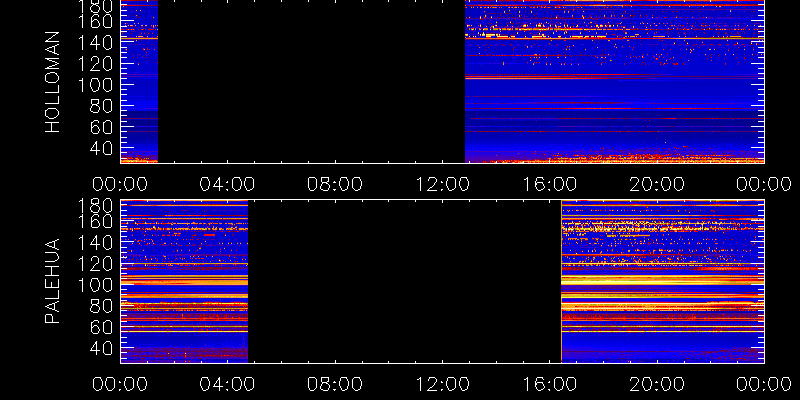The height and width of the screenshot is (400, 800).
Task: Select the 40 tick label on HOLLOMAN axis
Action: (x=104, y=148)
